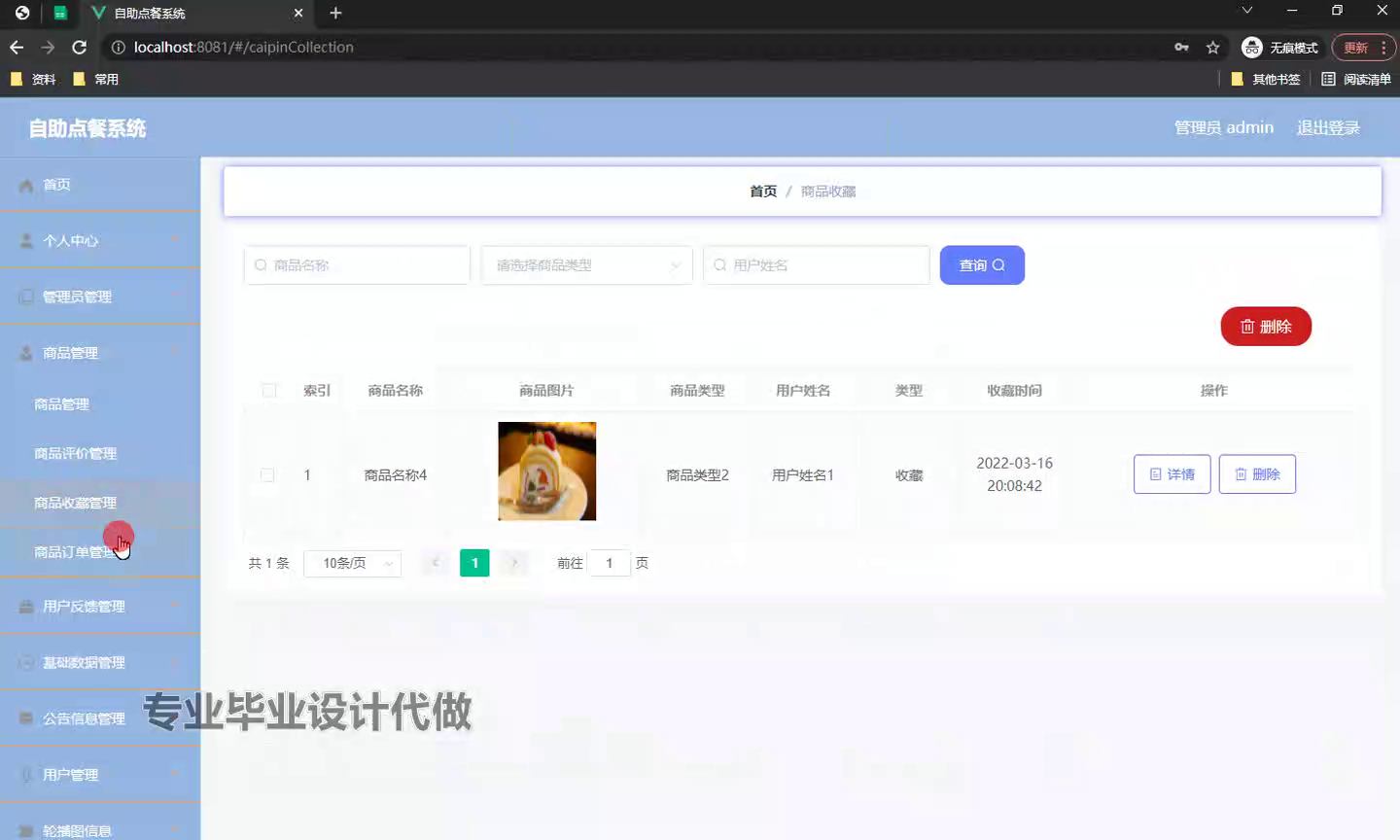
Task: Click the blue 查询 search button
Action: point(982,264)
